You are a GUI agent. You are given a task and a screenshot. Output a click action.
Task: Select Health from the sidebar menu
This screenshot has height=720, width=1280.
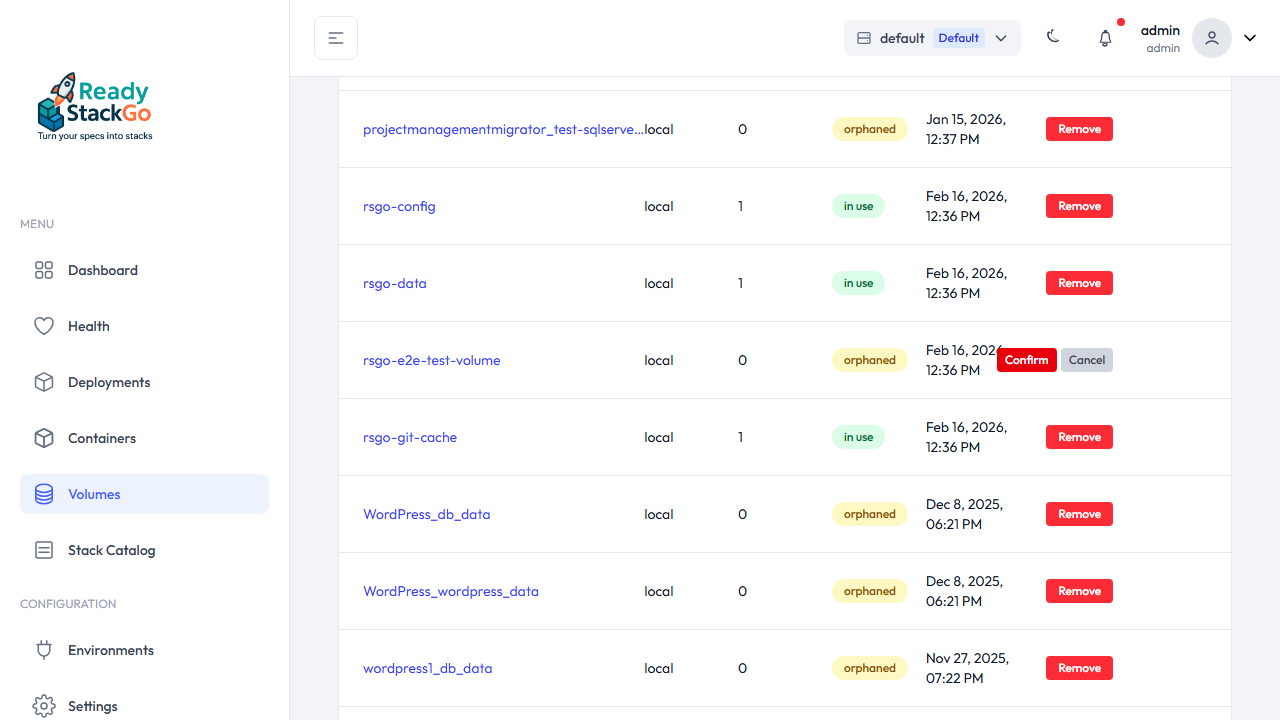[x=88, y=326]
